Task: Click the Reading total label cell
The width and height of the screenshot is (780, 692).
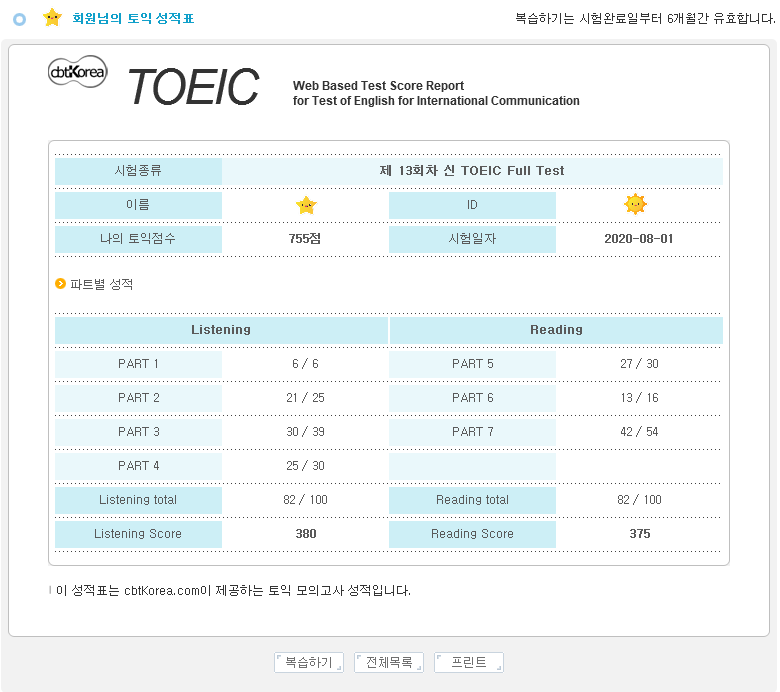Action: pos(472,500)
